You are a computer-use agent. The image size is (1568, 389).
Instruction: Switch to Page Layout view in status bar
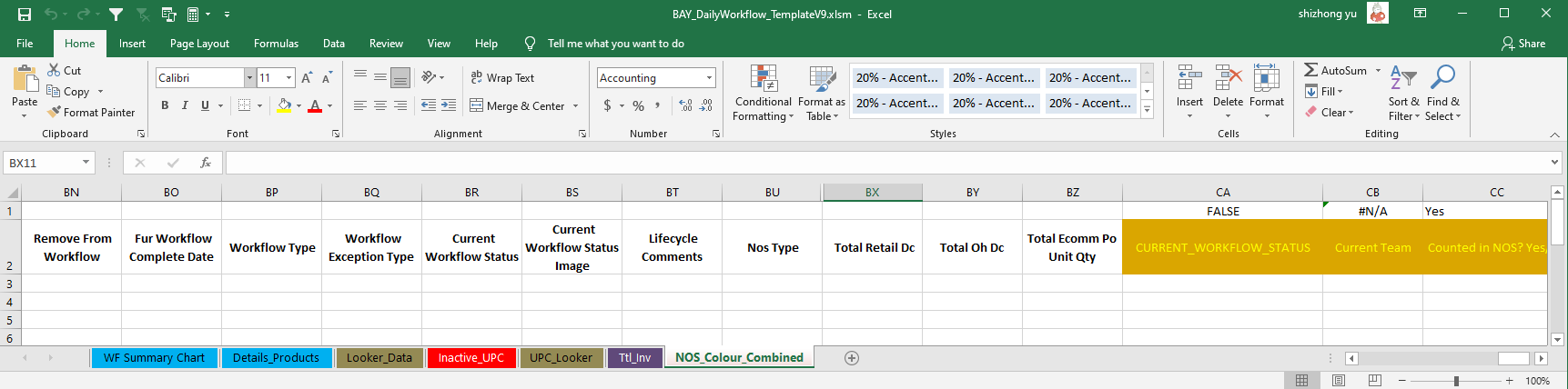click(1339, 381)
